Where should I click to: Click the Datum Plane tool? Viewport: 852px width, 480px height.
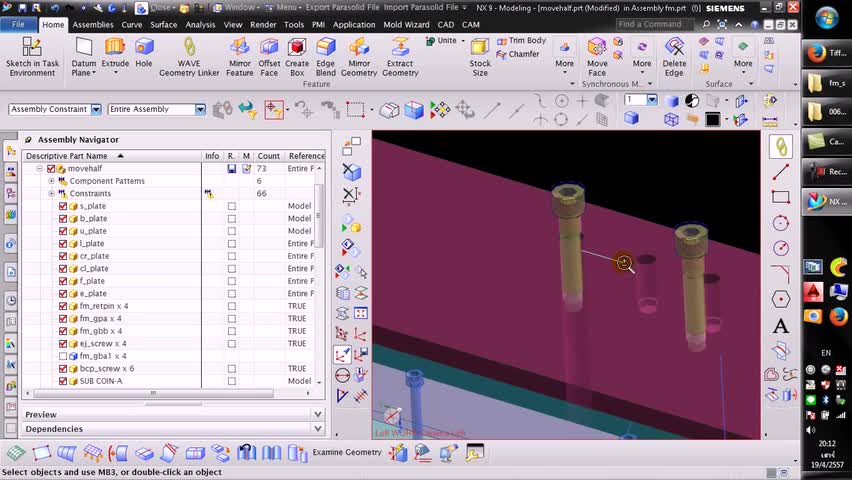(83, 52)
